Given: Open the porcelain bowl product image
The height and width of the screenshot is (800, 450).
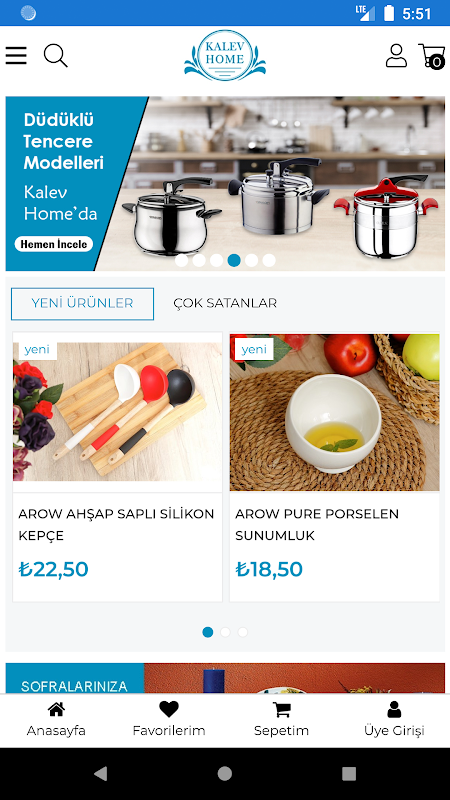Looking at the screenshot, I should click(x=334, y=412).
